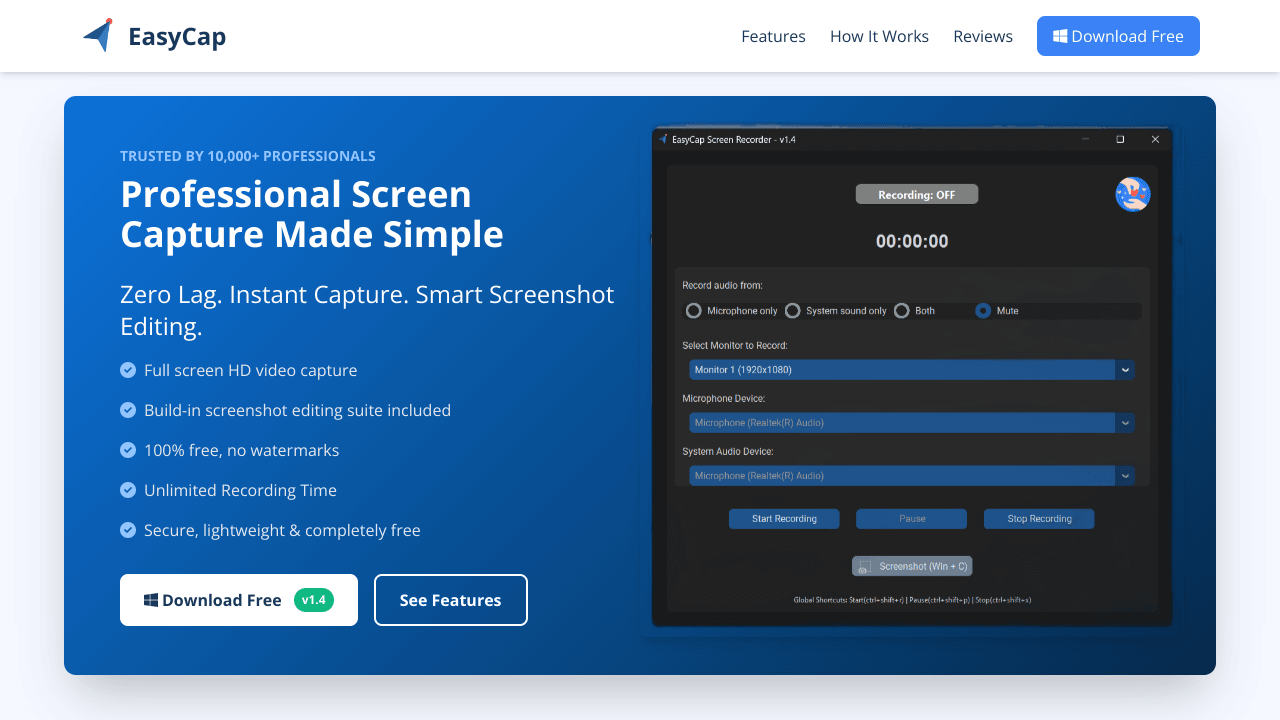Screen dimensions: 1280x720
Task: Click the EasyCap paper plane logo
Action: click(98, 36)
